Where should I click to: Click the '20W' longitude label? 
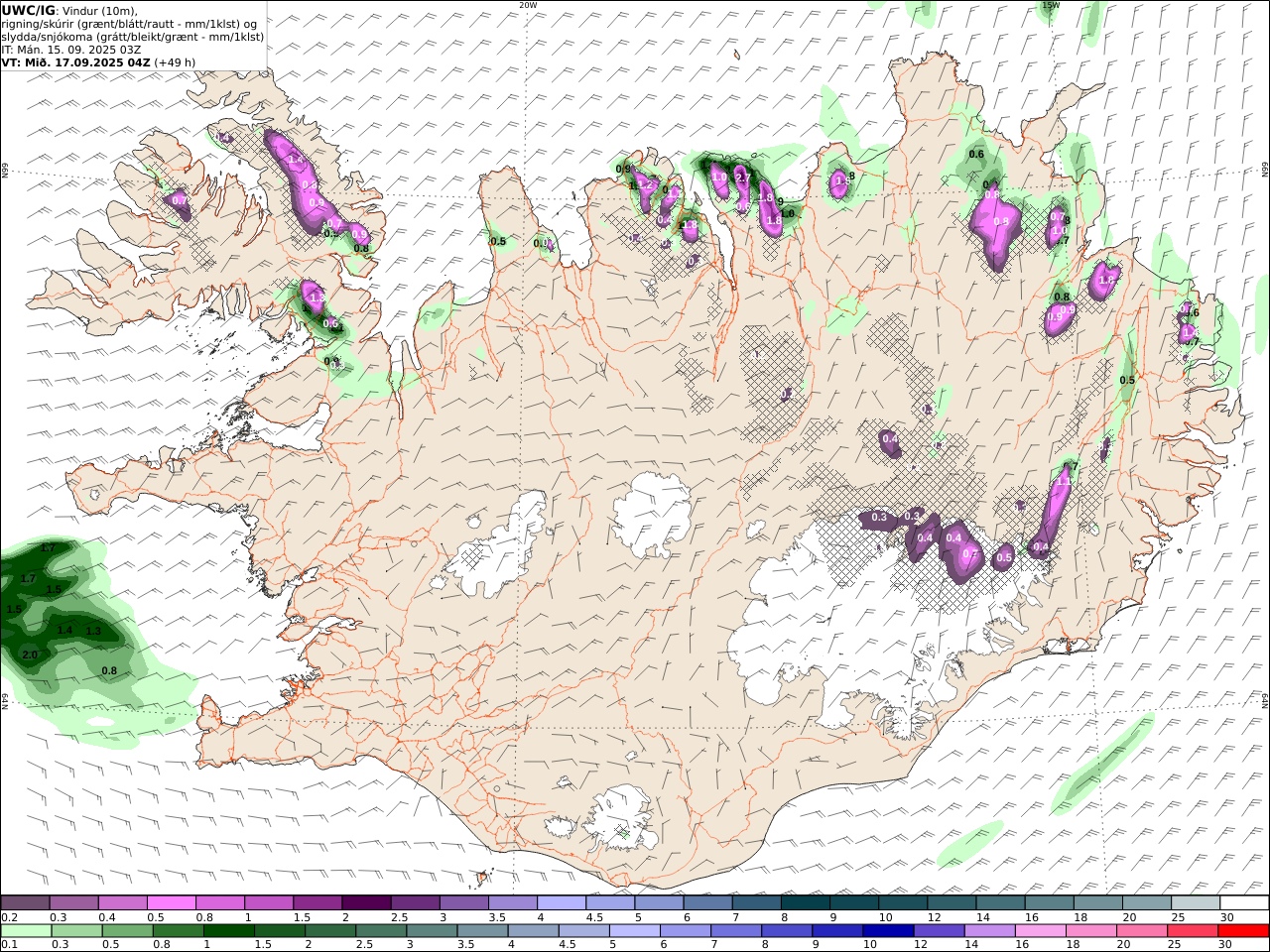pos(528,5)
